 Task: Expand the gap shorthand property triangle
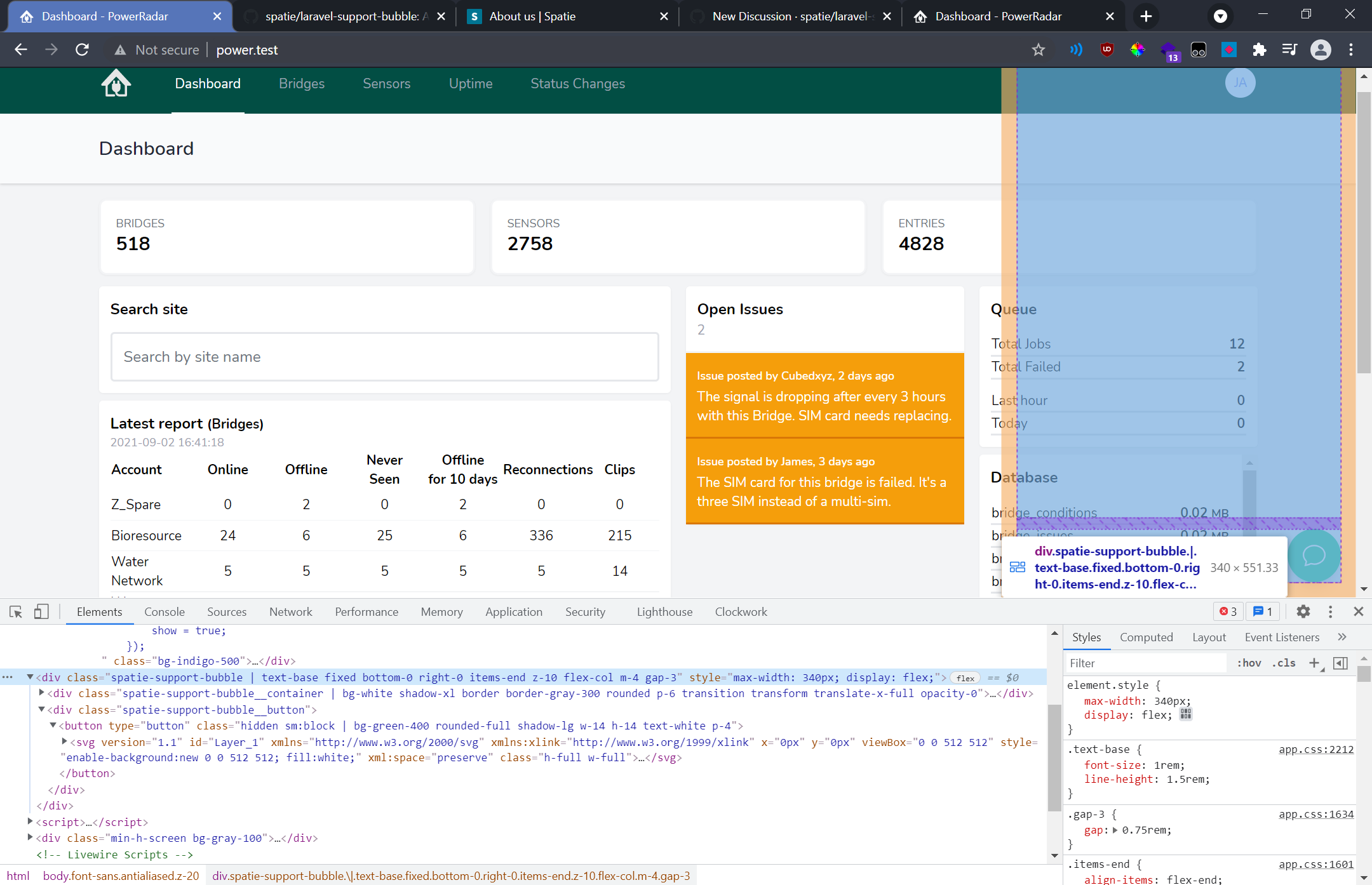click(1115, 830)
